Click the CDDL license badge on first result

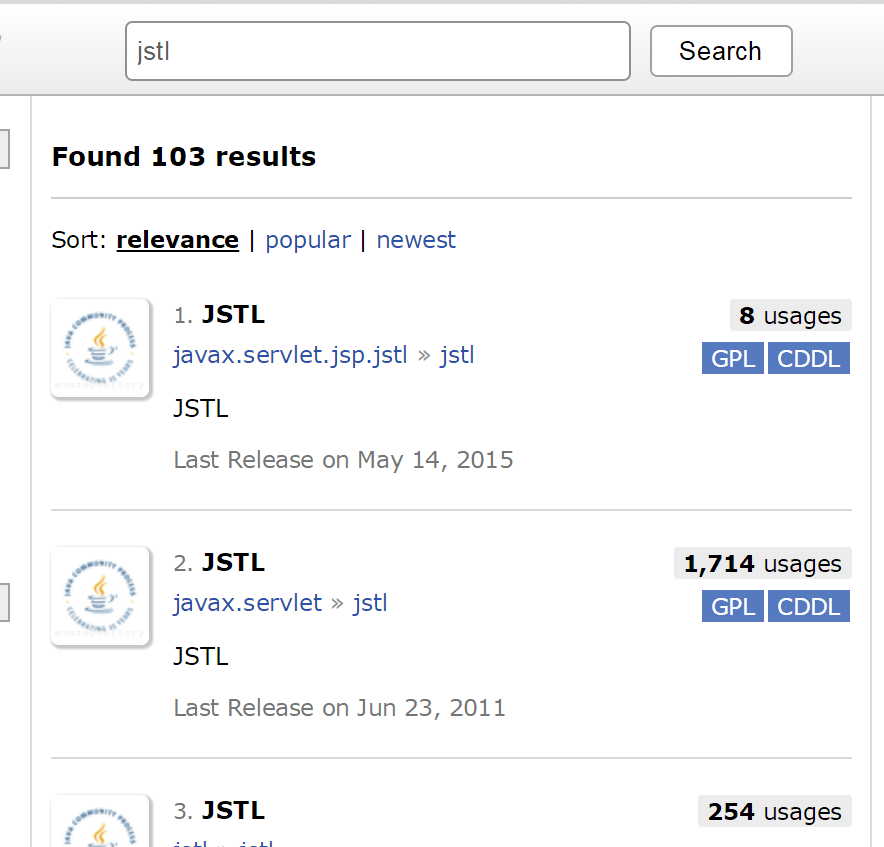click(x=809, y=358)
